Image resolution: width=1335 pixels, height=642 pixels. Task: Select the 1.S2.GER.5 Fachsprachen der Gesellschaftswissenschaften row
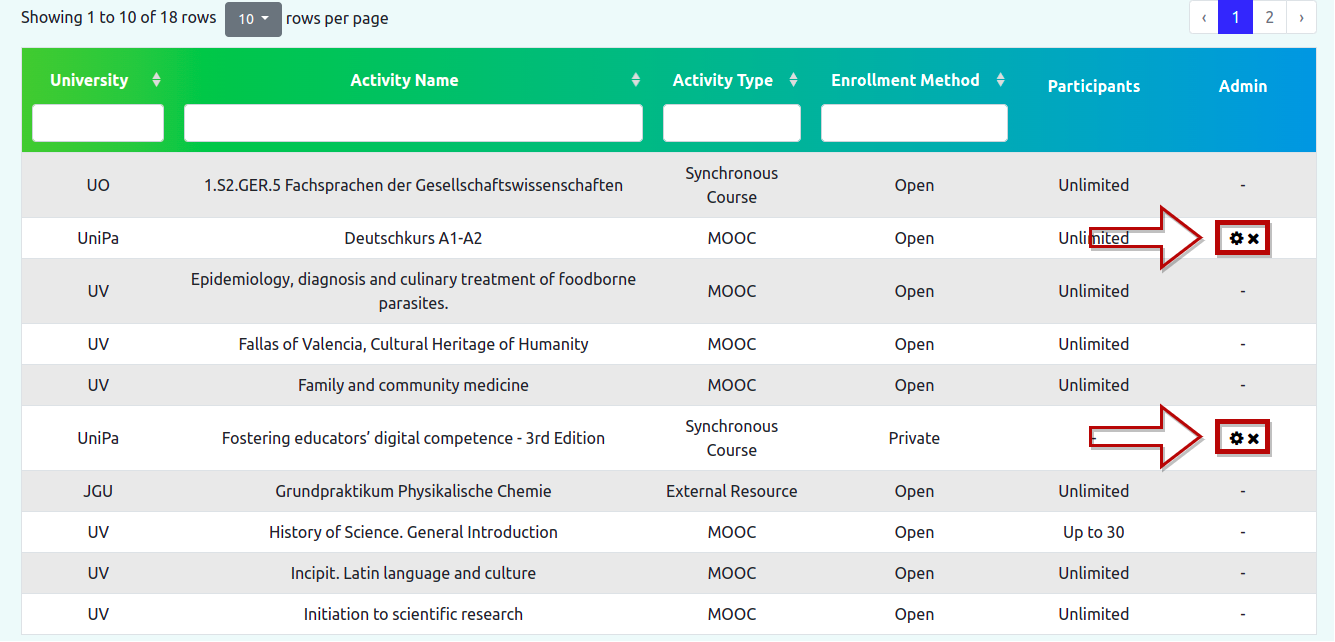tap(669, 185)
